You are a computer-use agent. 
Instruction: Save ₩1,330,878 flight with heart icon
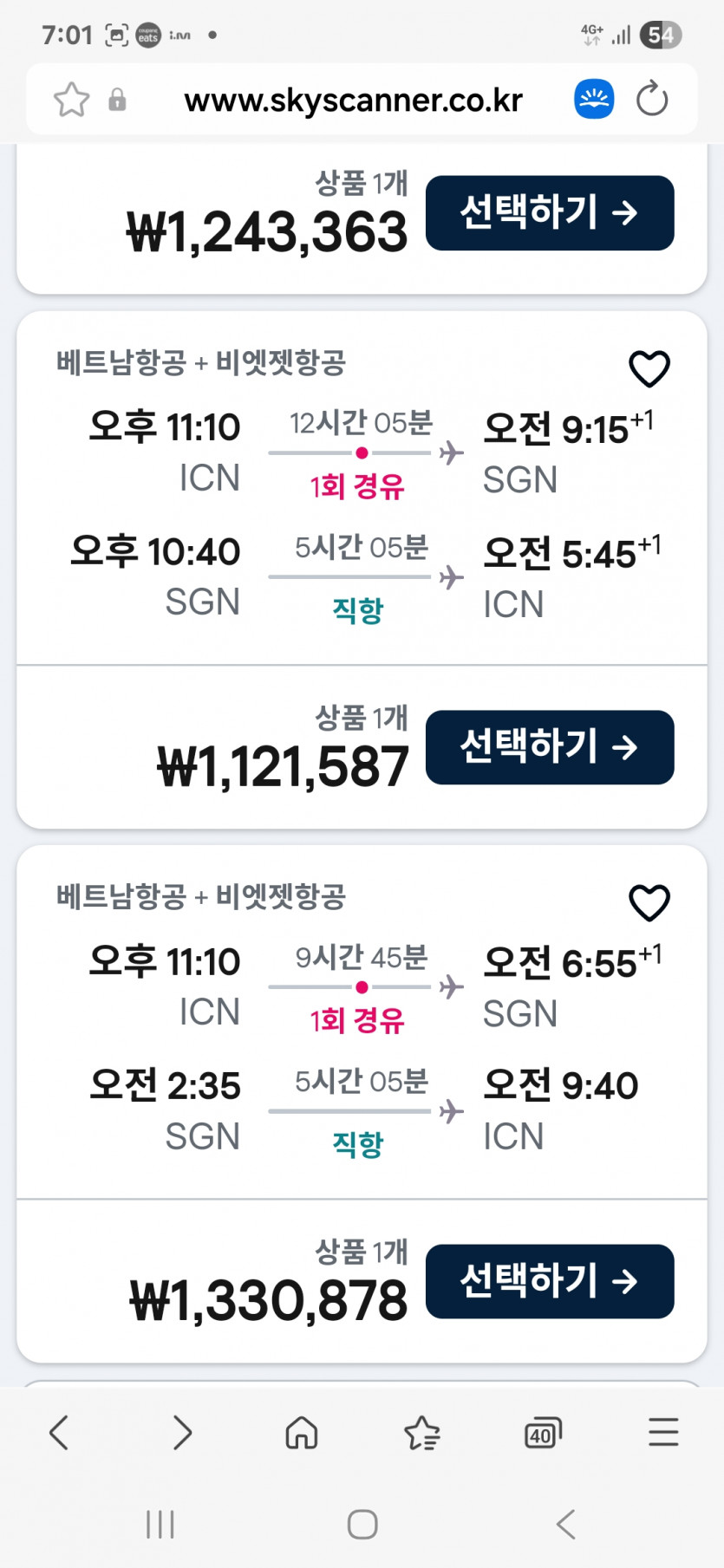point(649,903)
